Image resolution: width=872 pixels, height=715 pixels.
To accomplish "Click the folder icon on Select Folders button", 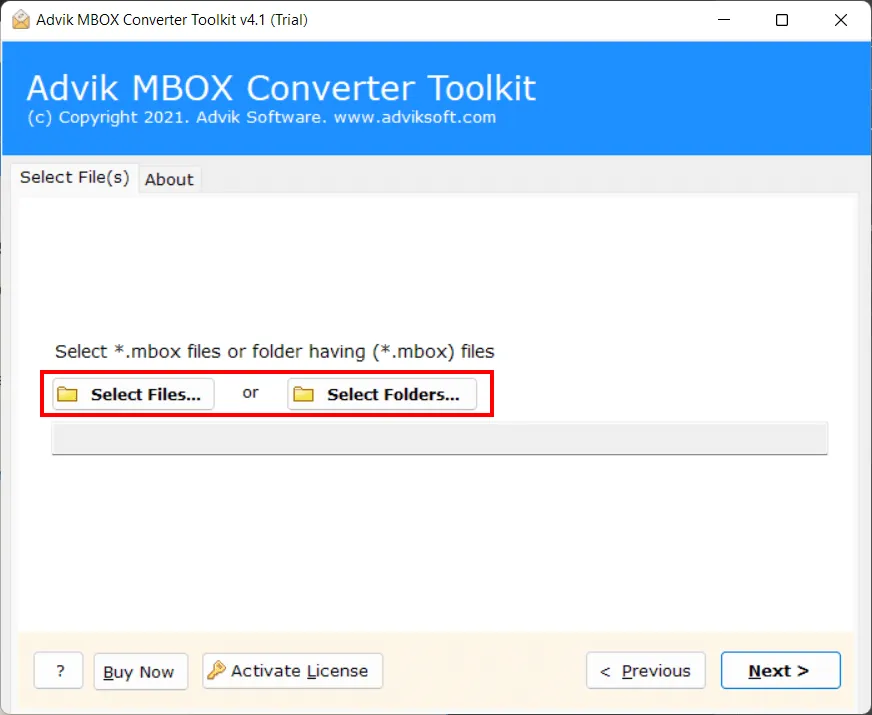I will coord(304,394).
